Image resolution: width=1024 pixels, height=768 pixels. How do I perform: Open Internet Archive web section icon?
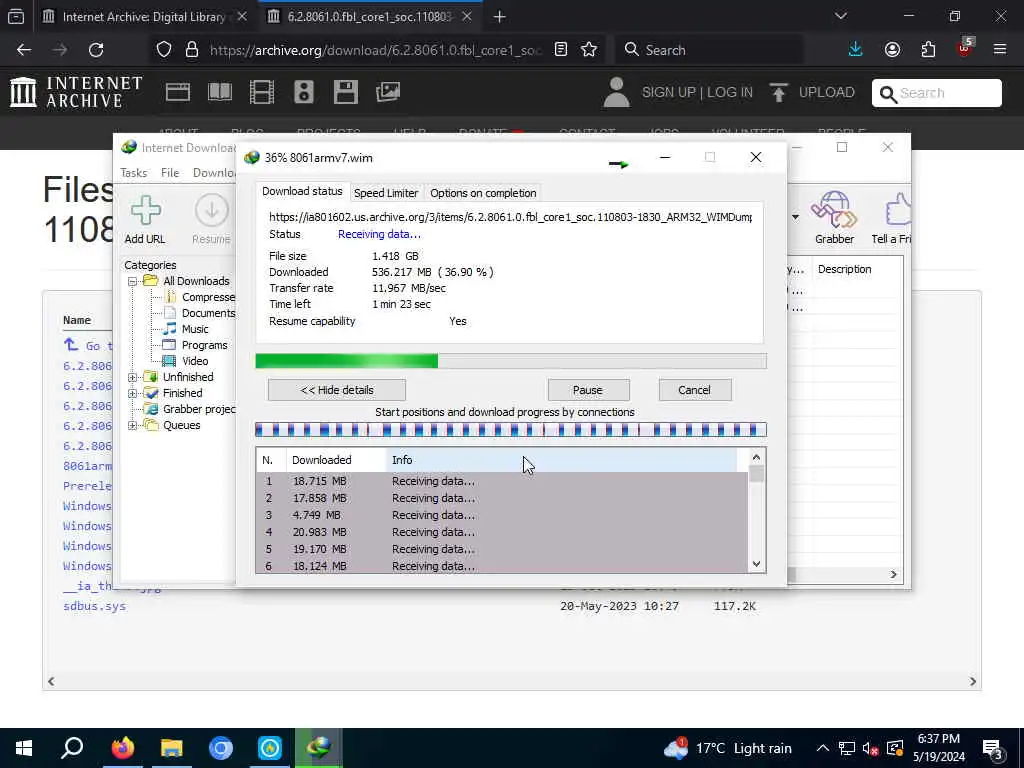178,92
